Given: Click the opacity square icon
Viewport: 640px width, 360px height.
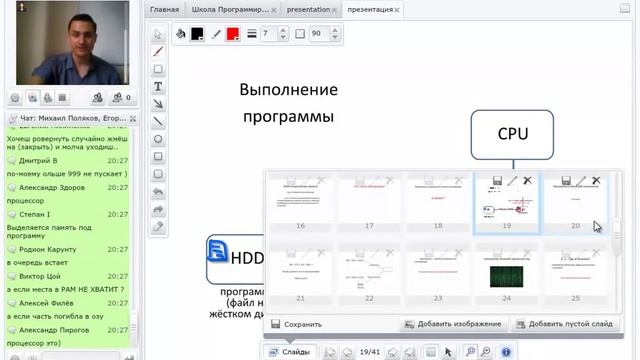Looking at the screenshot, I should [x=300, y=34].
